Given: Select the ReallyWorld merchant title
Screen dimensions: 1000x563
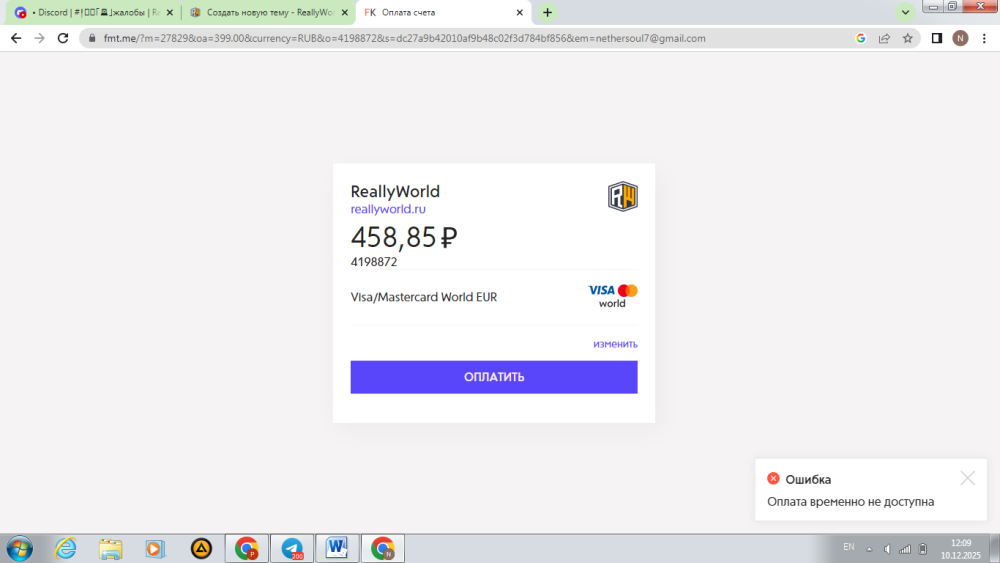Looking at the screenshot, I should pyautogui.click(x=395, y=191).
